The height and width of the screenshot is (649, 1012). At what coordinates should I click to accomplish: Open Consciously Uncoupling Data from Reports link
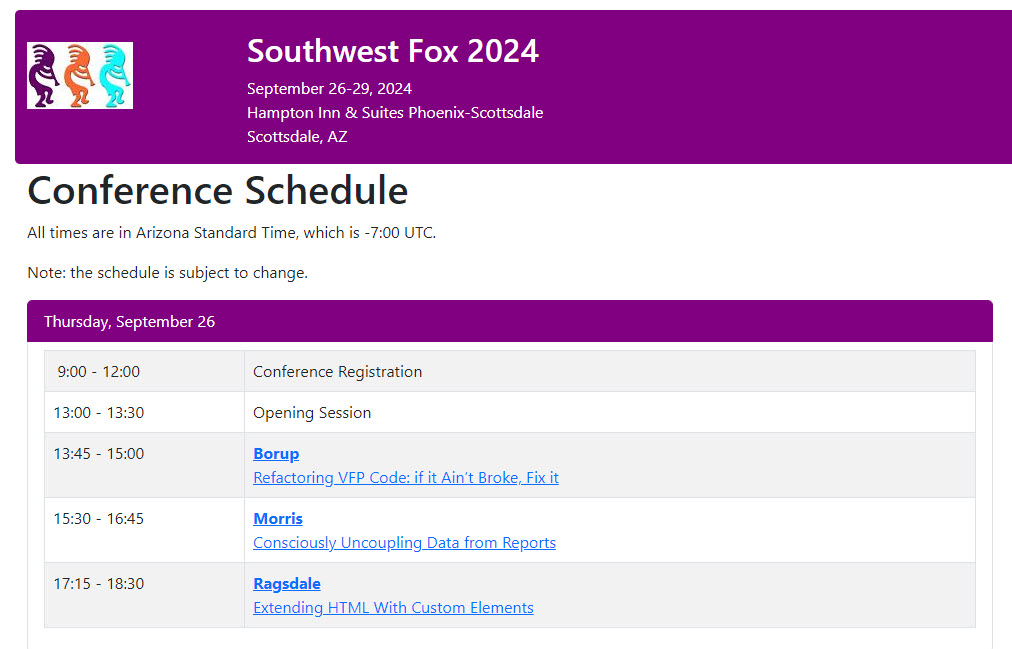click(x=404, y=543)
